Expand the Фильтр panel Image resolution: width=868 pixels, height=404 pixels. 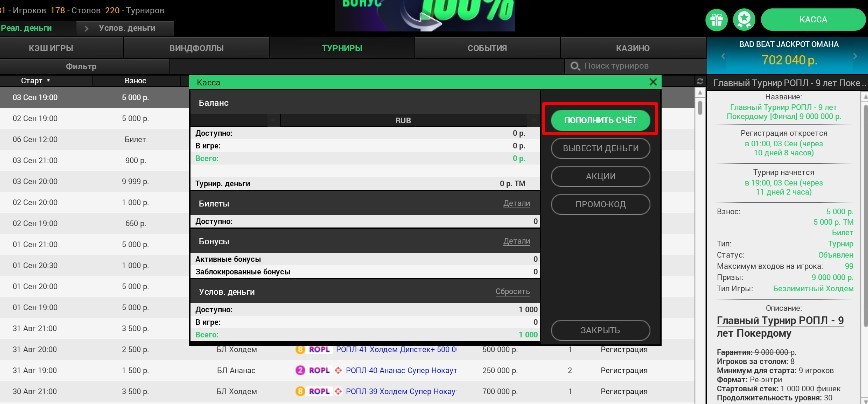(x=80, y=66)
